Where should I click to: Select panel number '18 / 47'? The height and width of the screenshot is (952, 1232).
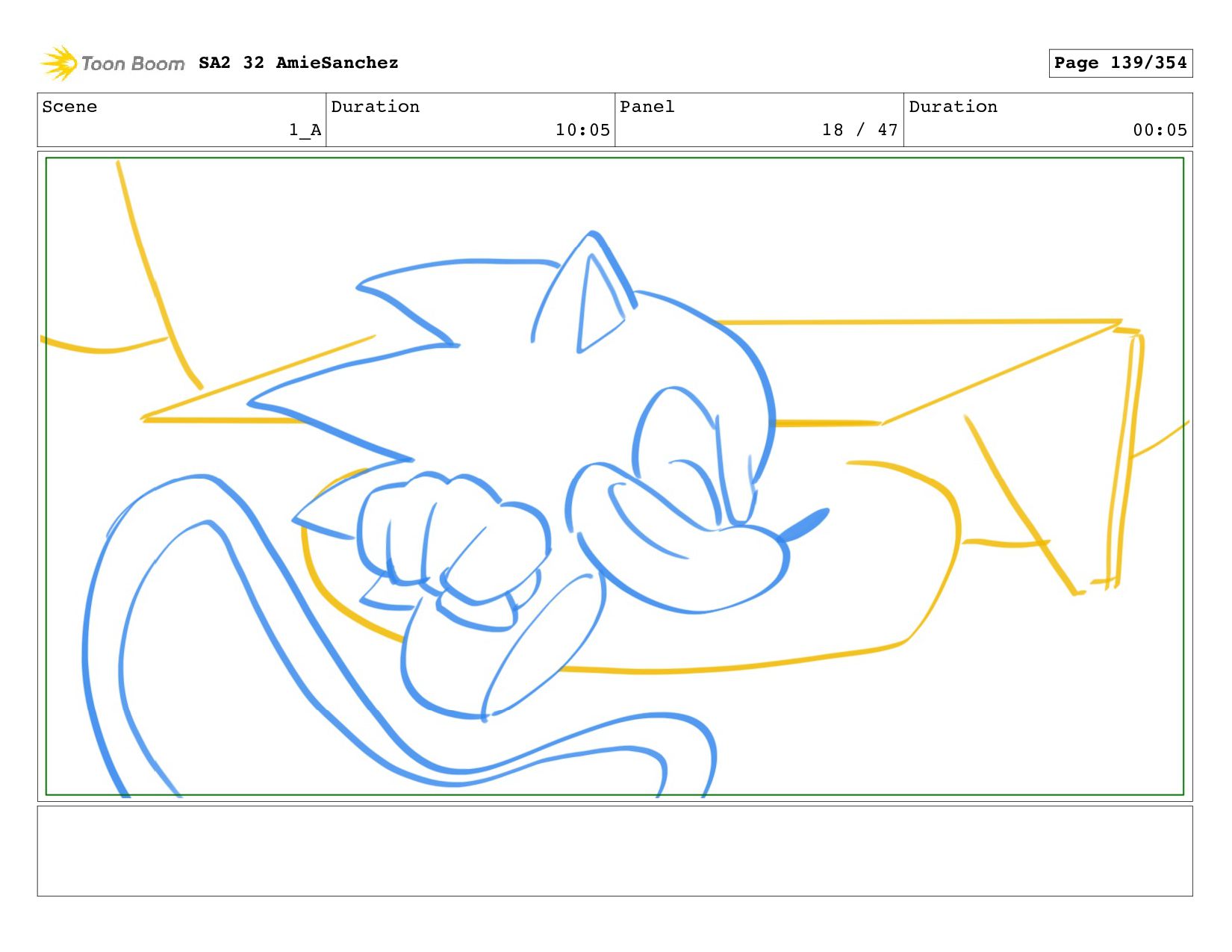859,130
